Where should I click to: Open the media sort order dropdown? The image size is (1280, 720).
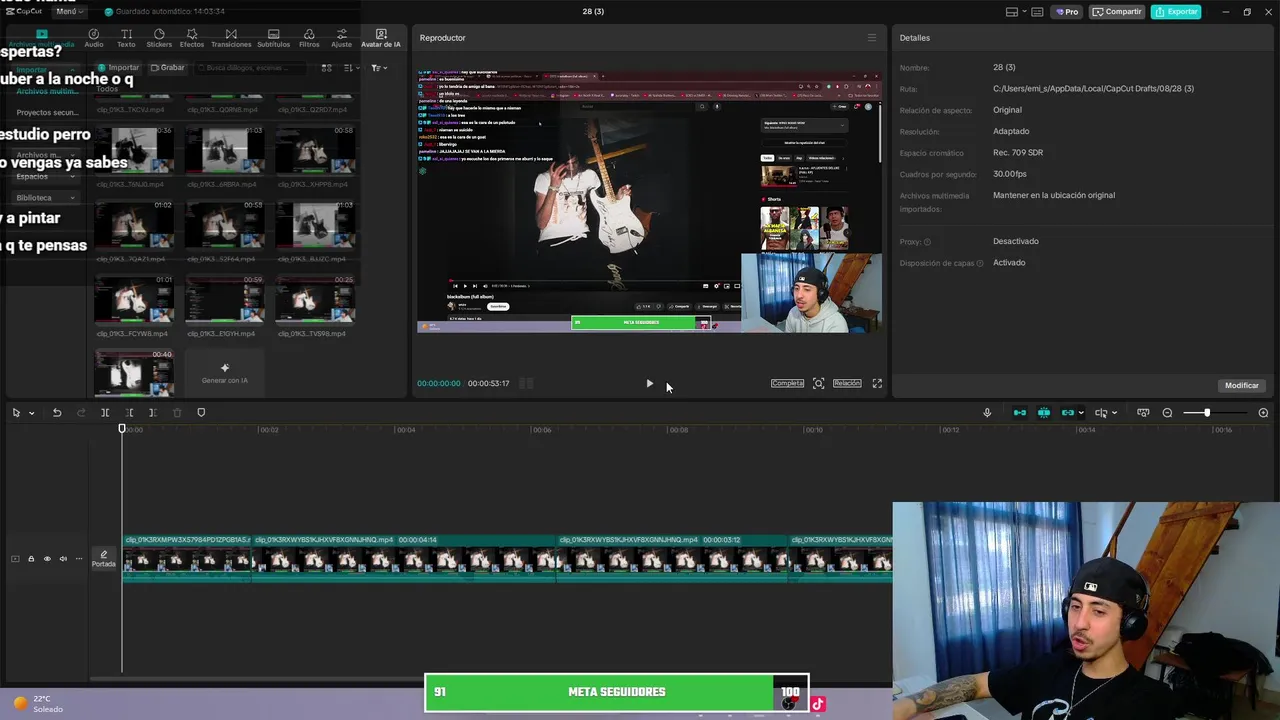coord(350,68)
